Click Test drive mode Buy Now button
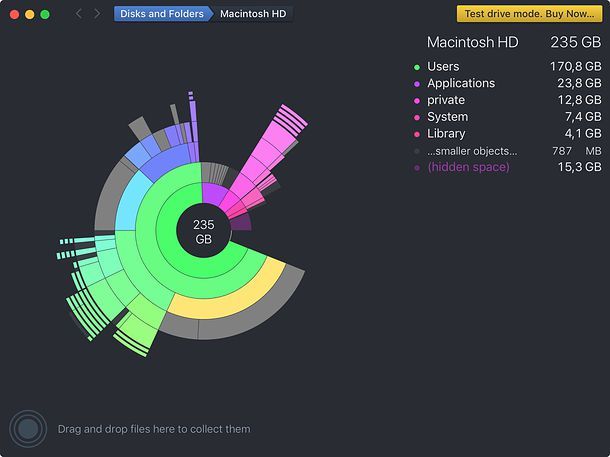The width and height of the screenshot is (610, 457). tap(529, 14)
